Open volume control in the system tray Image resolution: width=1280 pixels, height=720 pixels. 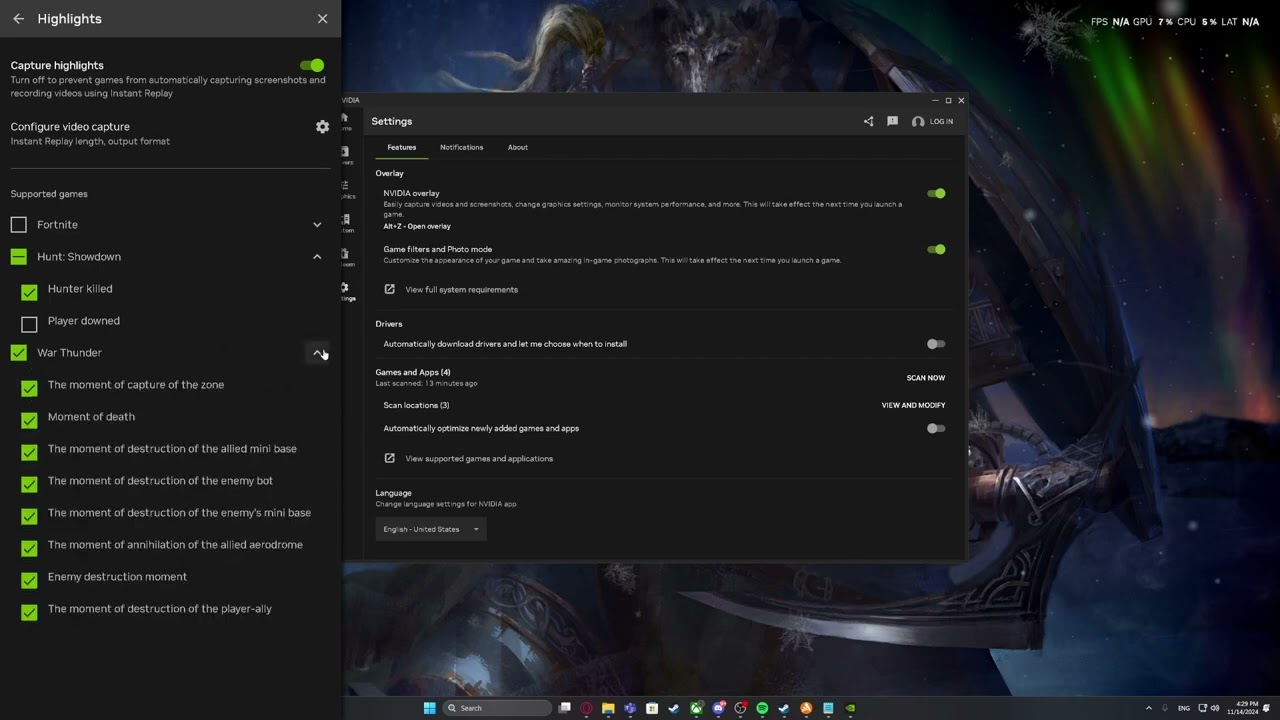(1215, 708)
